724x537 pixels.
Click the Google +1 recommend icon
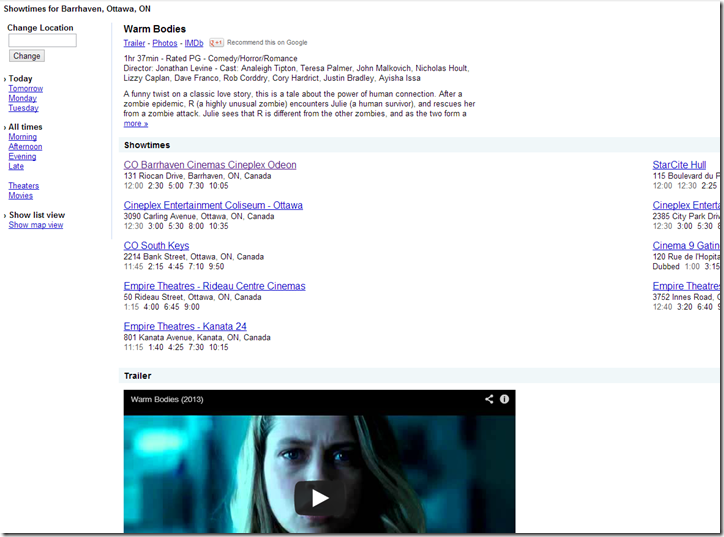pos(216,42)
